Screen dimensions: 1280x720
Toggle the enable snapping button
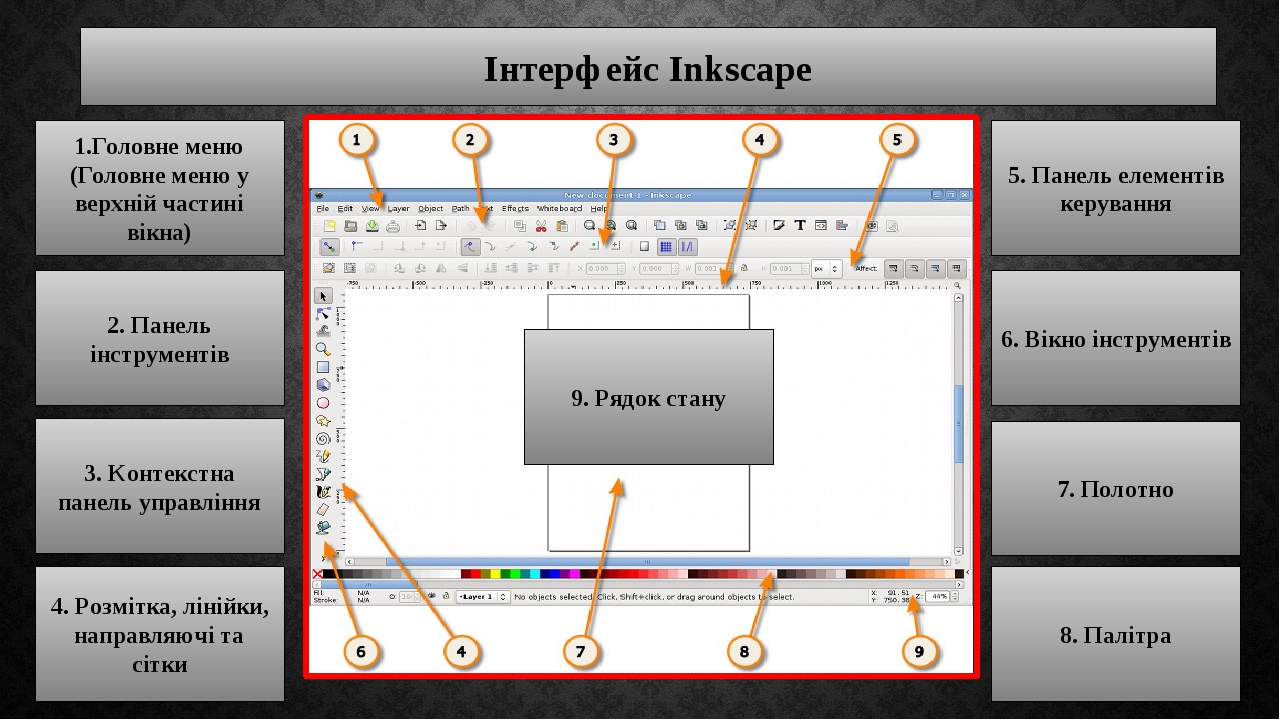[x=330, y=247]
